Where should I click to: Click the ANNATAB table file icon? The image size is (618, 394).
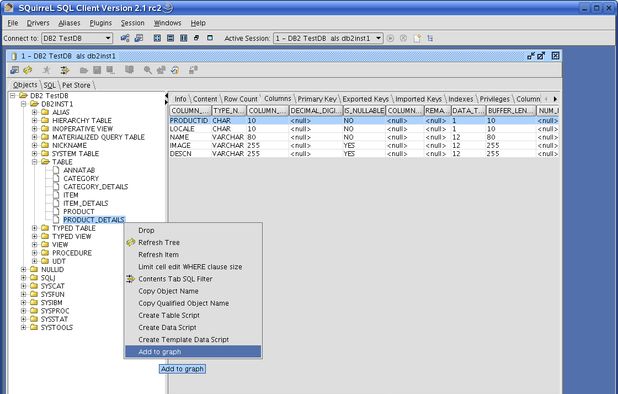pyautogui.click(x=56, y=170)
